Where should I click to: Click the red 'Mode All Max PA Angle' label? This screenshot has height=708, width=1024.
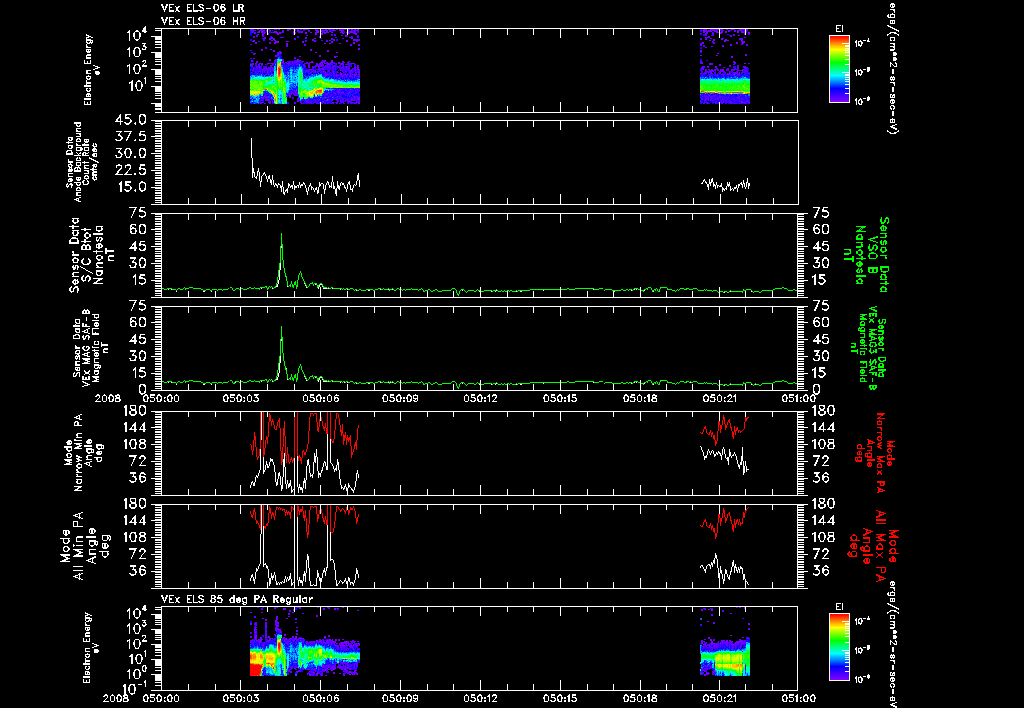click(x=874, y=544)
